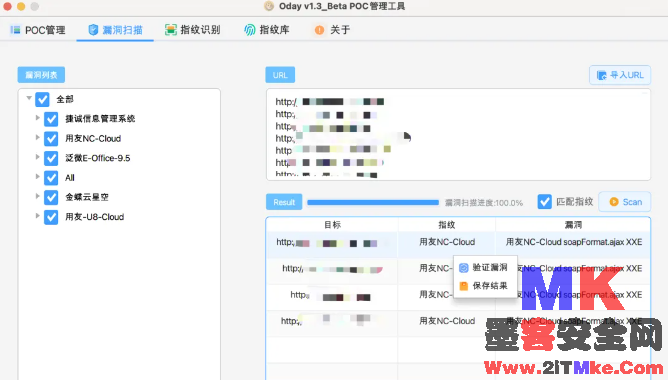
Task: Click the 目标 column header
Action: [x=332, y=225]
